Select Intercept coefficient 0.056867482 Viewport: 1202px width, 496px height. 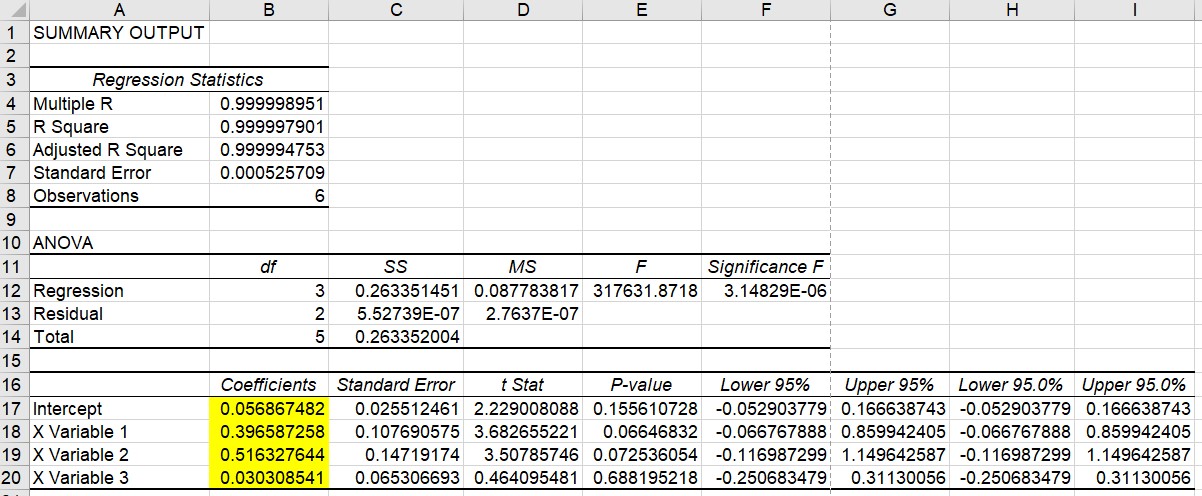269,408
